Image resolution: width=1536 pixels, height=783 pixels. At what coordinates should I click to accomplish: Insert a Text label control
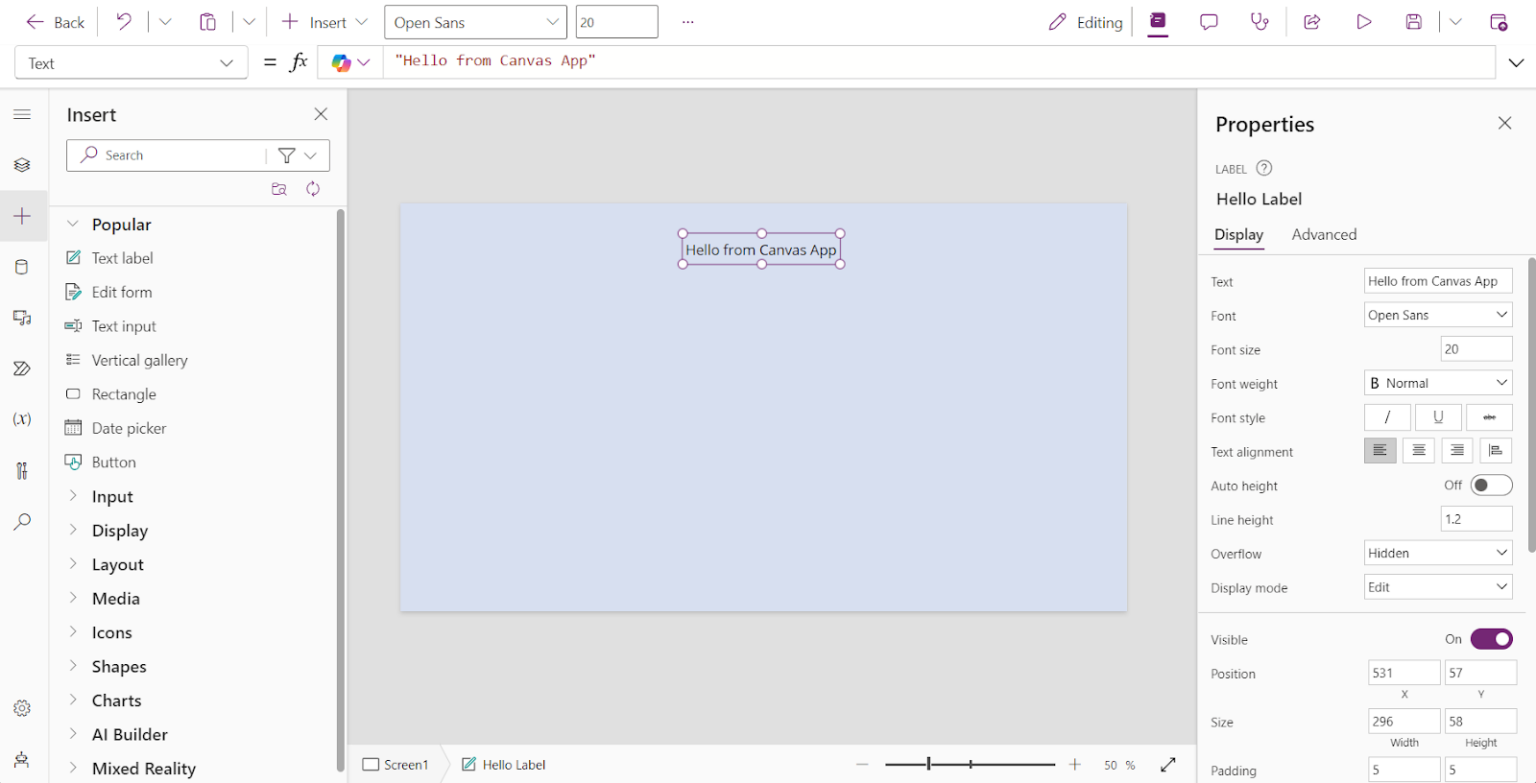[122, 258]
